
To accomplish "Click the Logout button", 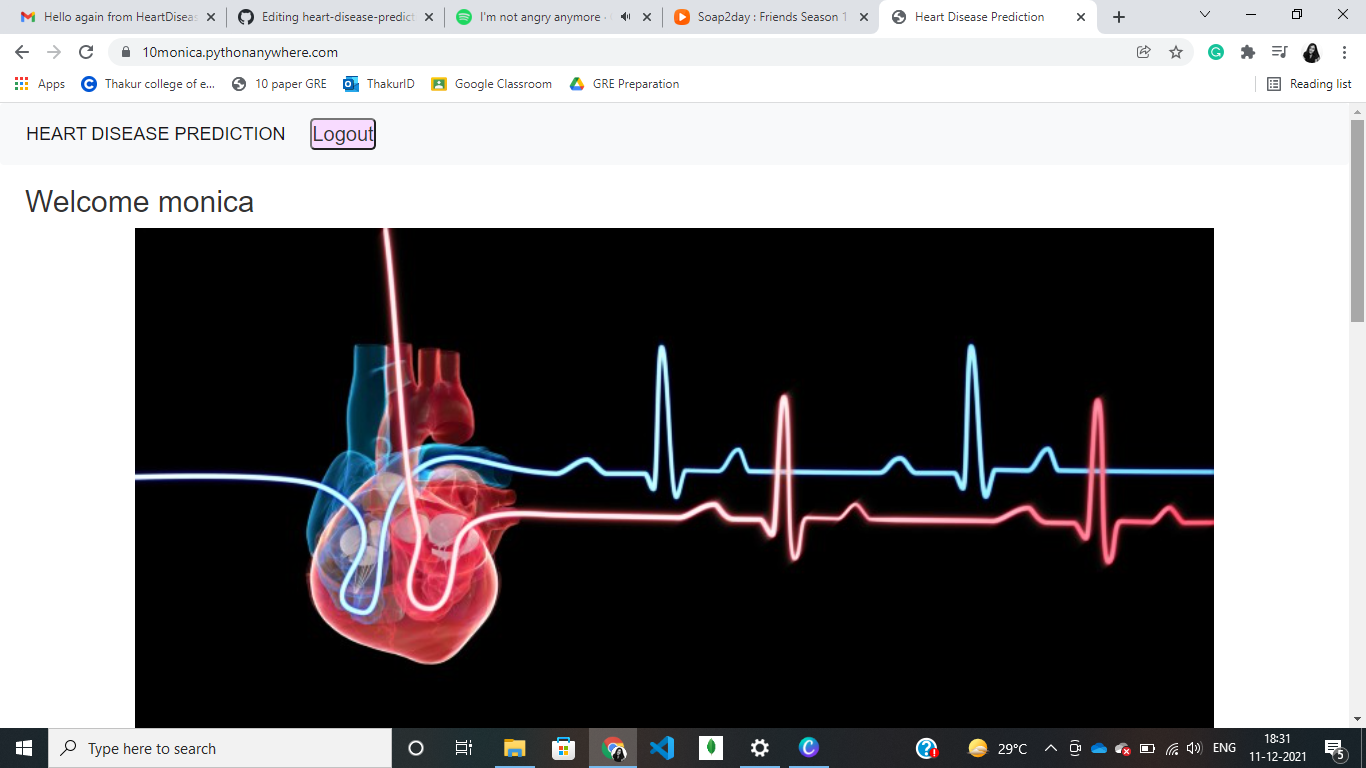I will tap(342, 133).
